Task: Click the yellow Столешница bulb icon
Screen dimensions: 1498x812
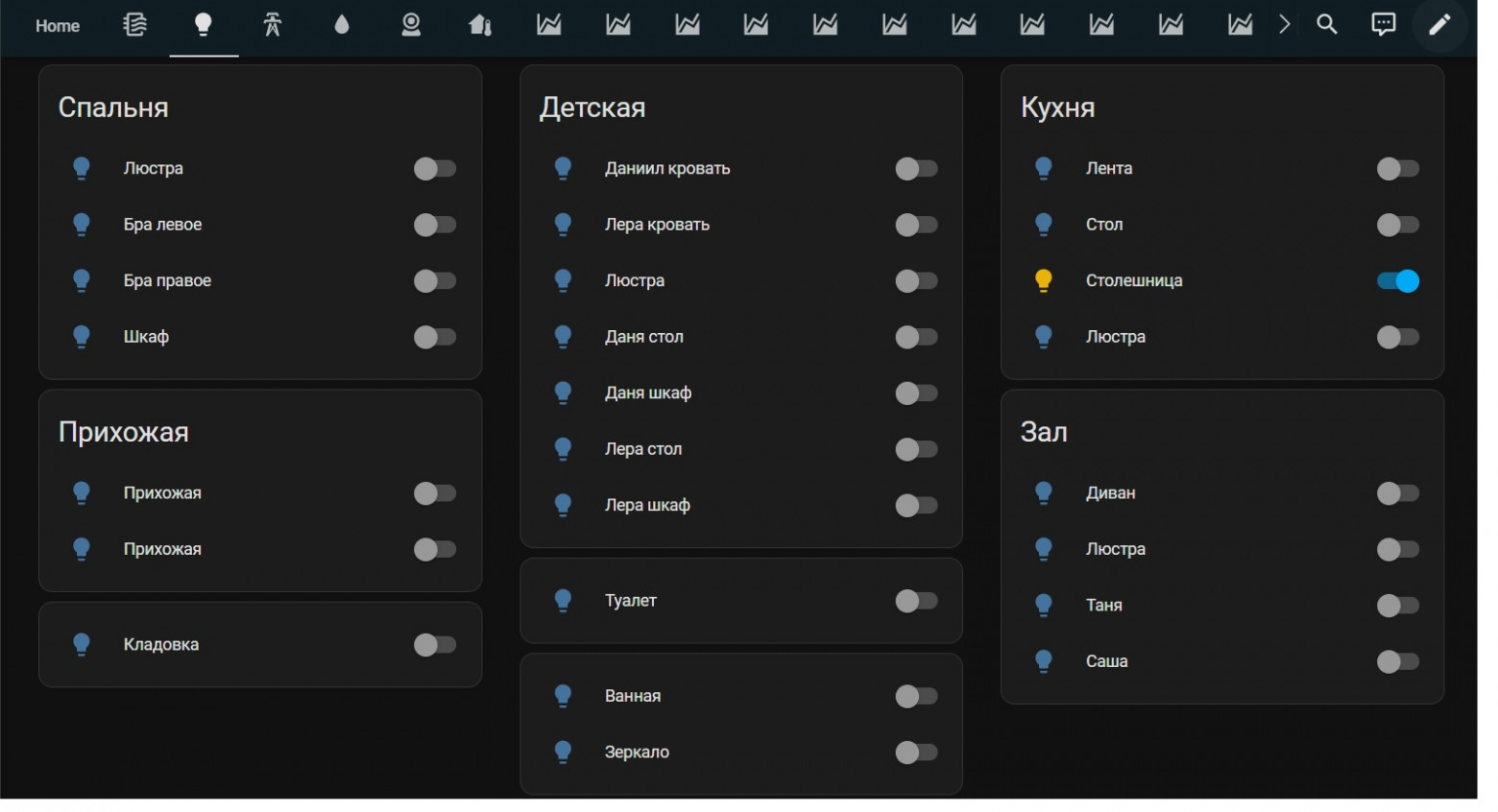Action: coord(1044,280)
